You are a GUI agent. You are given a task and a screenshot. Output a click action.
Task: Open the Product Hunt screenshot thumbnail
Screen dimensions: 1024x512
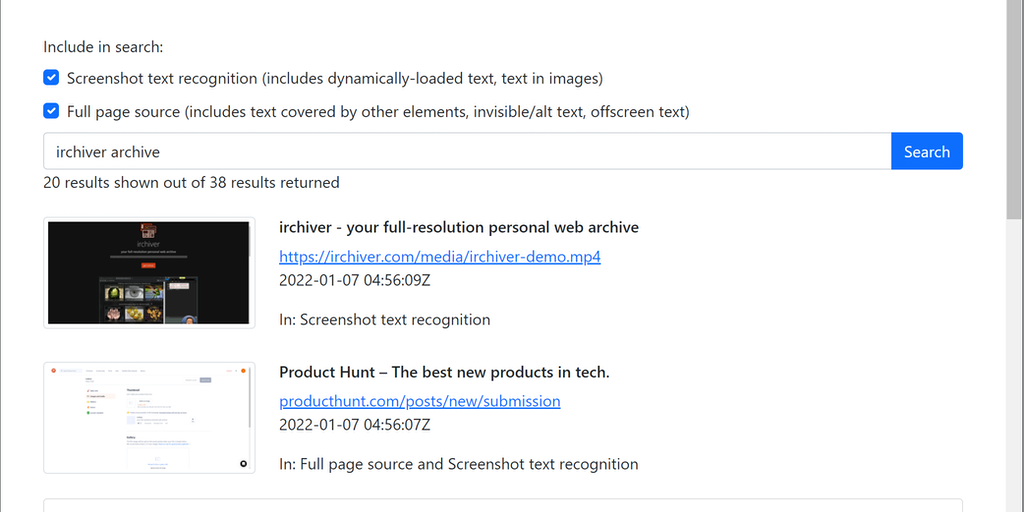149,417
